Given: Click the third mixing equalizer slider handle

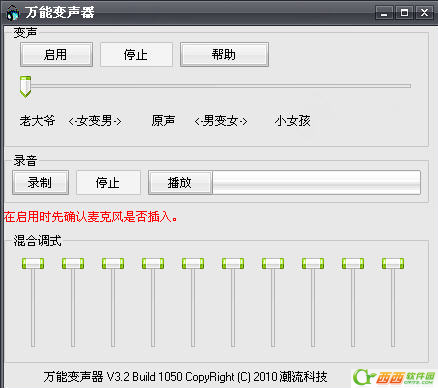Looking at the screenshot, I should [113, 263].
